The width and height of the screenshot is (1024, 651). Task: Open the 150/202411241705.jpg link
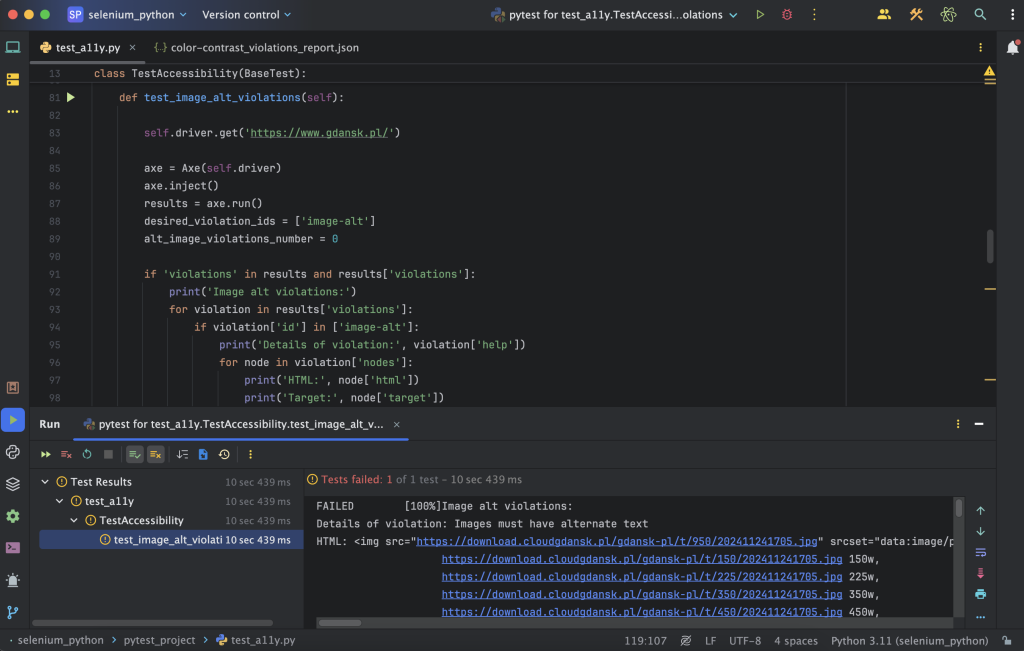(642, 559)
